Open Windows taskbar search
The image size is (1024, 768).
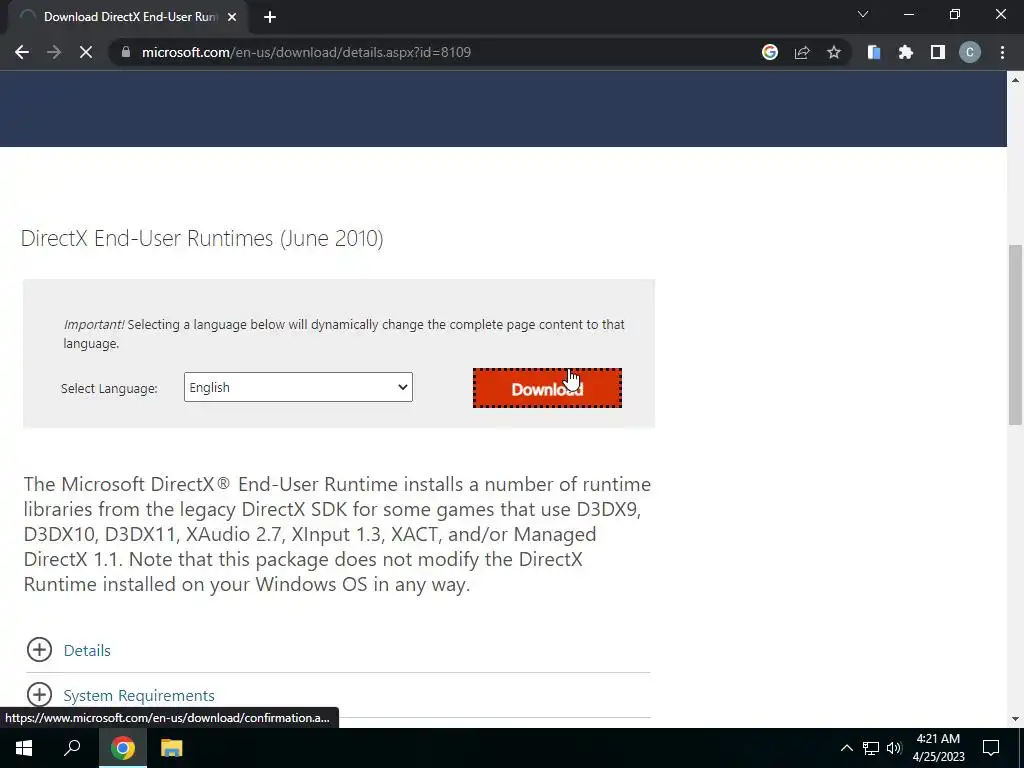[72, 748]
